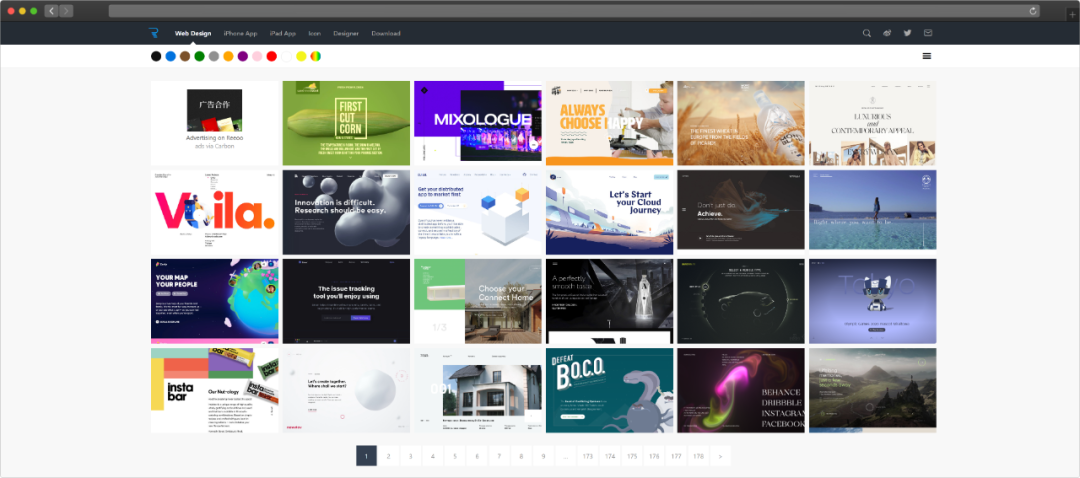Select the Web Design tab
The image size is (1080, 478).
click(193, 33)
